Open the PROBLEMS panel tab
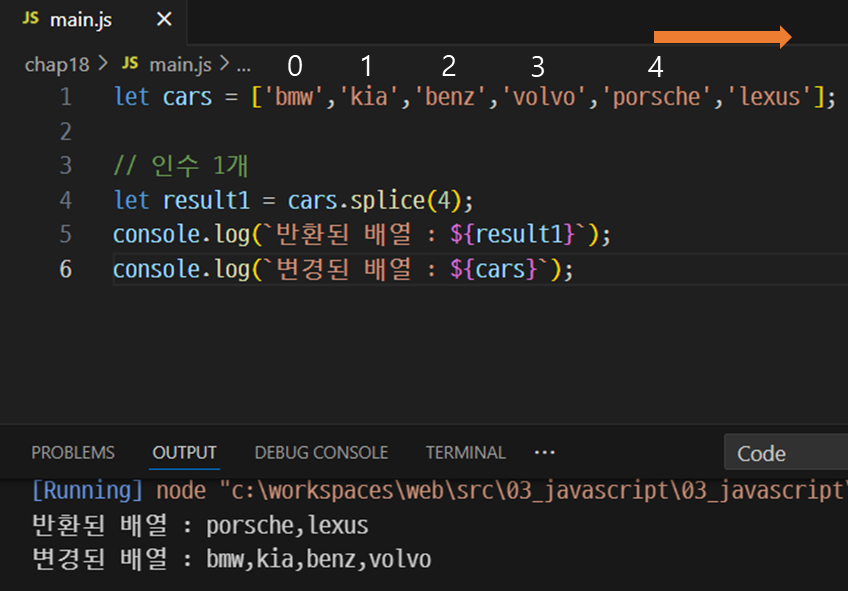 point(73,453)
